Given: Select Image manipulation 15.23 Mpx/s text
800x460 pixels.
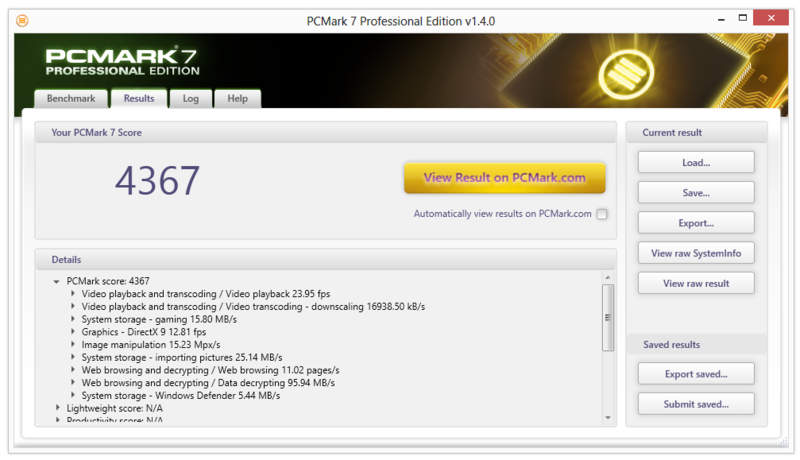Looking at the screenshot, I should 151,345.
